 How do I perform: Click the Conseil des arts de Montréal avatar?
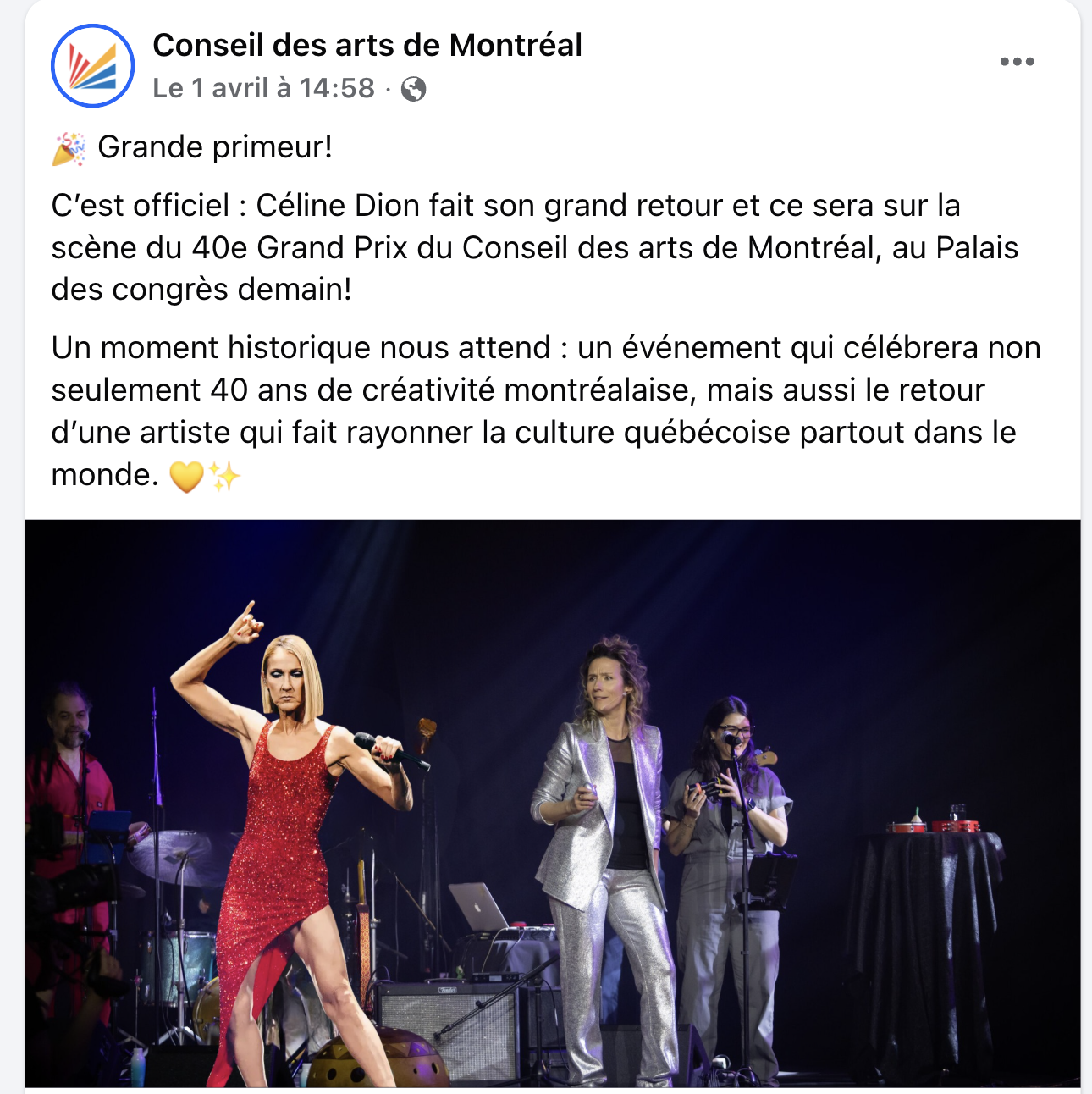point(92,65)
